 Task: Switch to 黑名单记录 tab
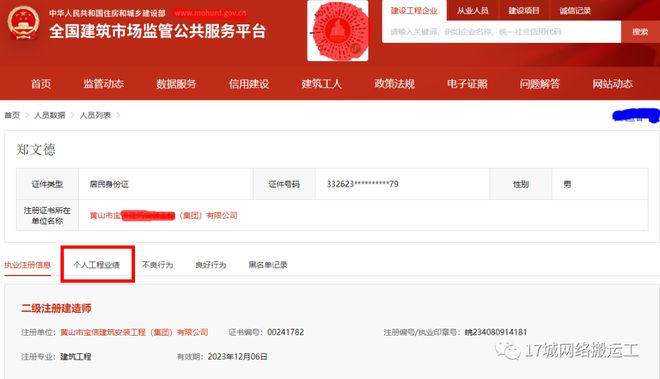(x=268, y=265)
